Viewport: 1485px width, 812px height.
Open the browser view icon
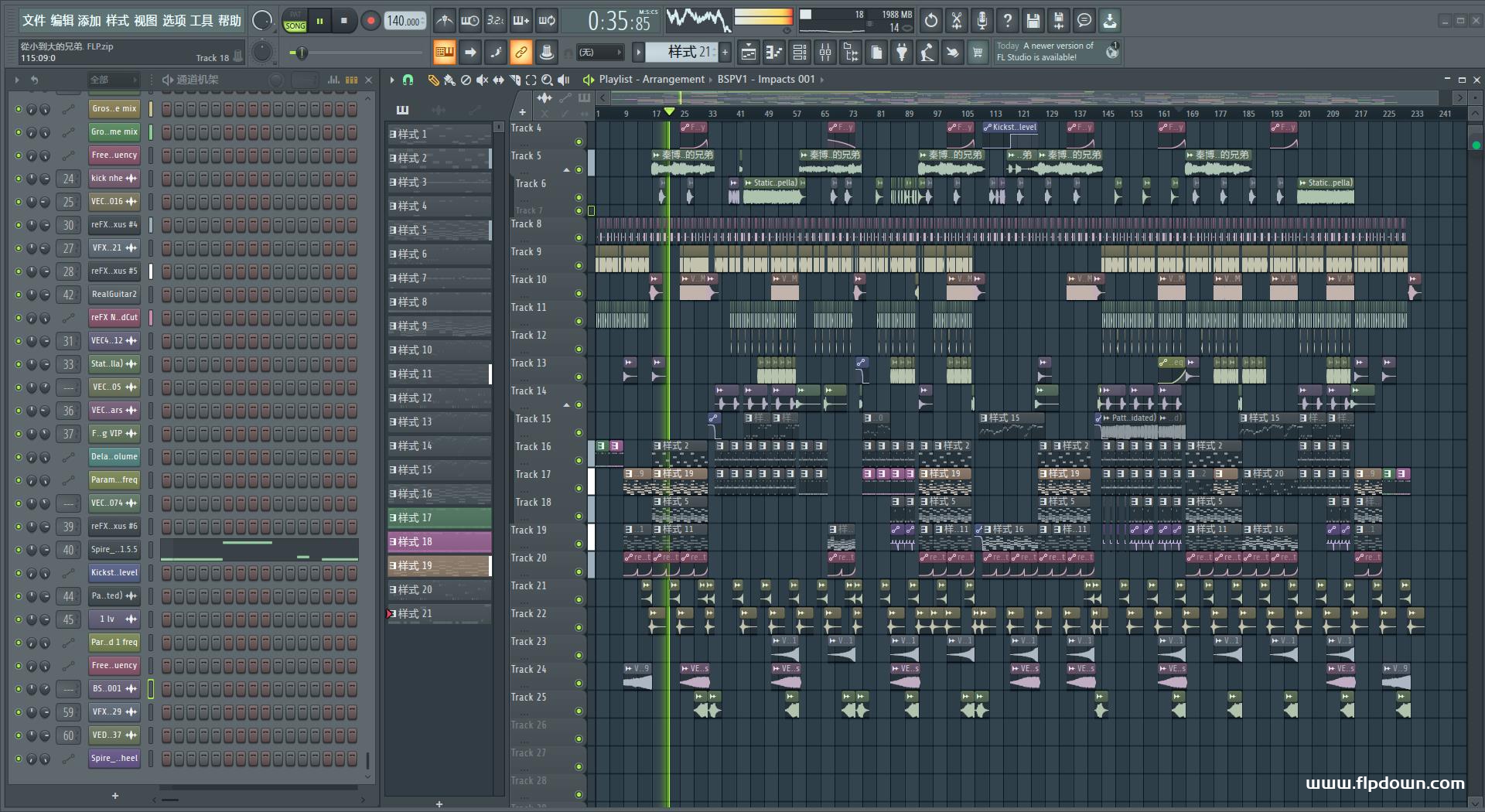pyautogui.click(x=851, y=53)
